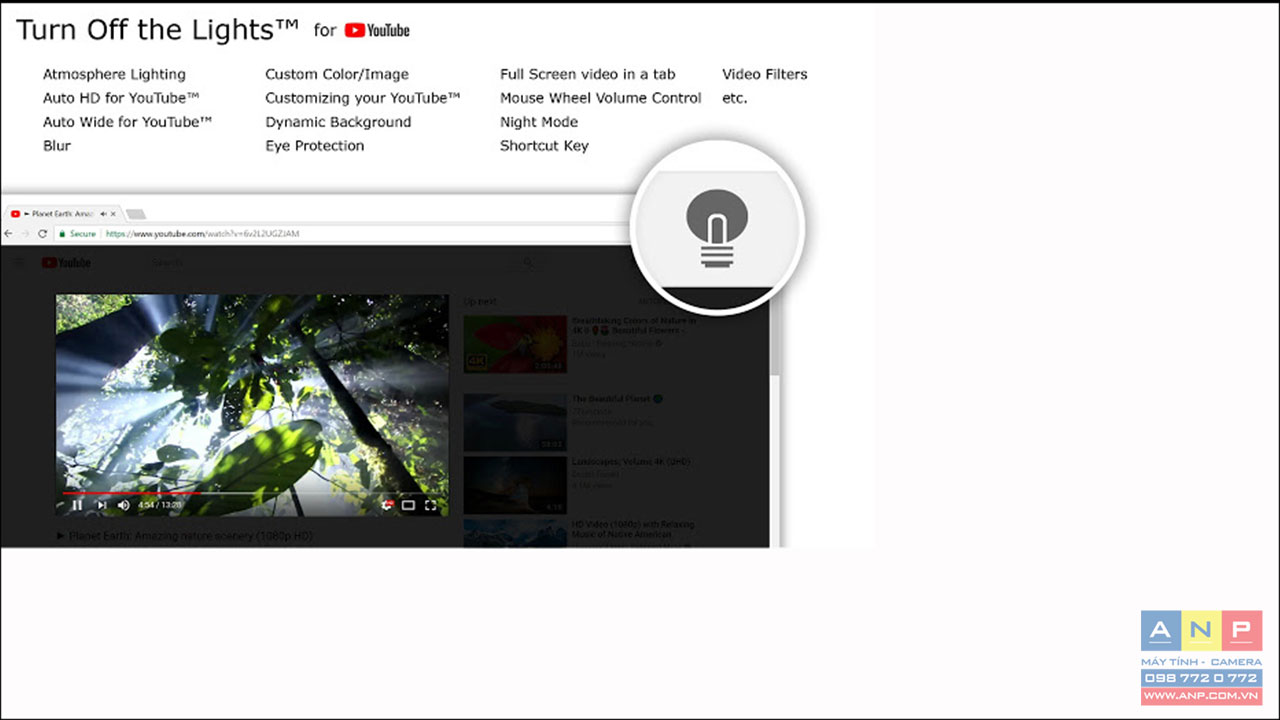
Task: Click the Dynamic Background text
Action: [338, 122]
